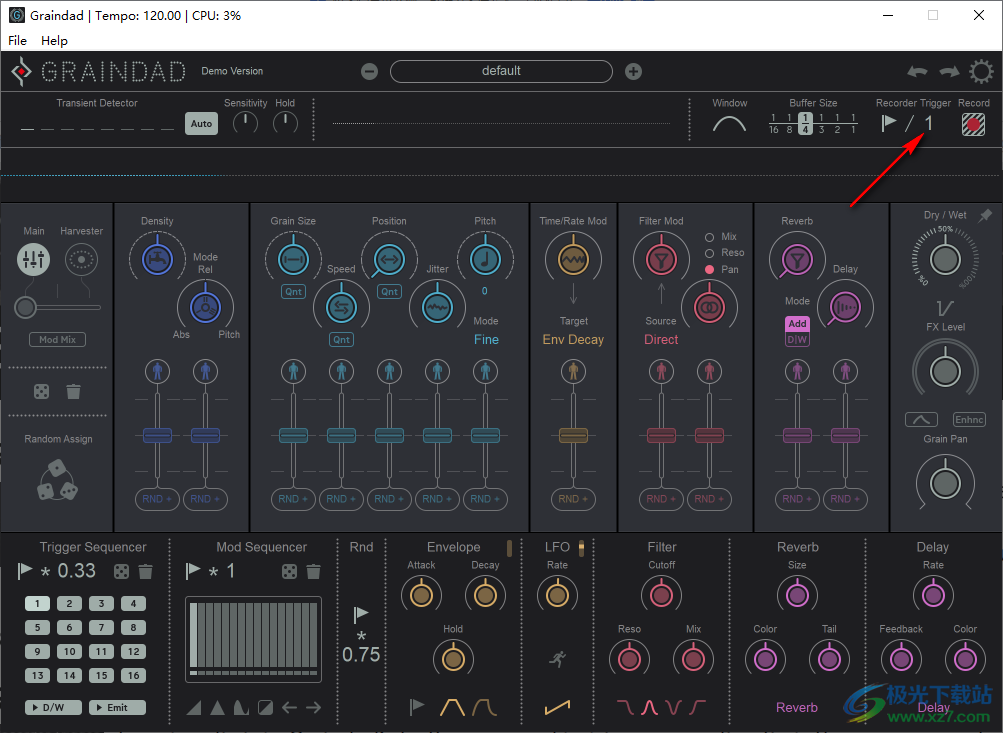
Task: Select the Add reverb mode
Action: (x=797, y=324)
